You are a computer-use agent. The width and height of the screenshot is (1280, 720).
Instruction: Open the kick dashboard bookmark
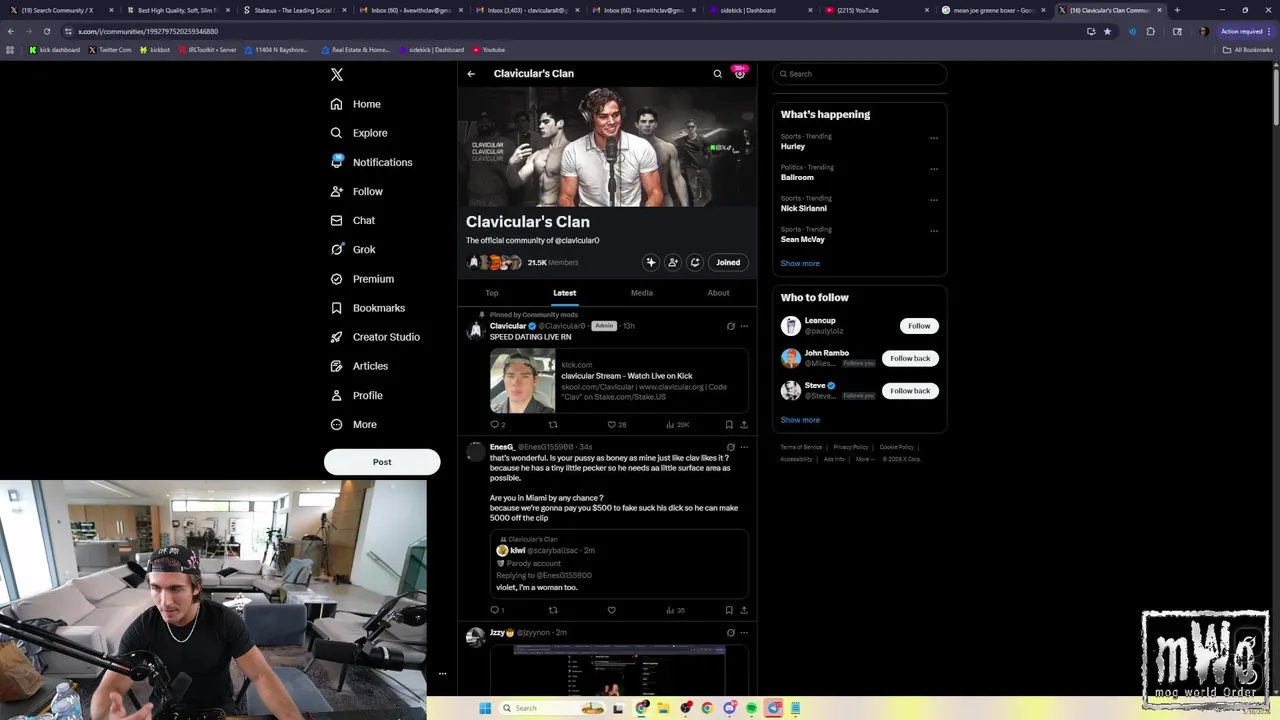tap(54, 50)
